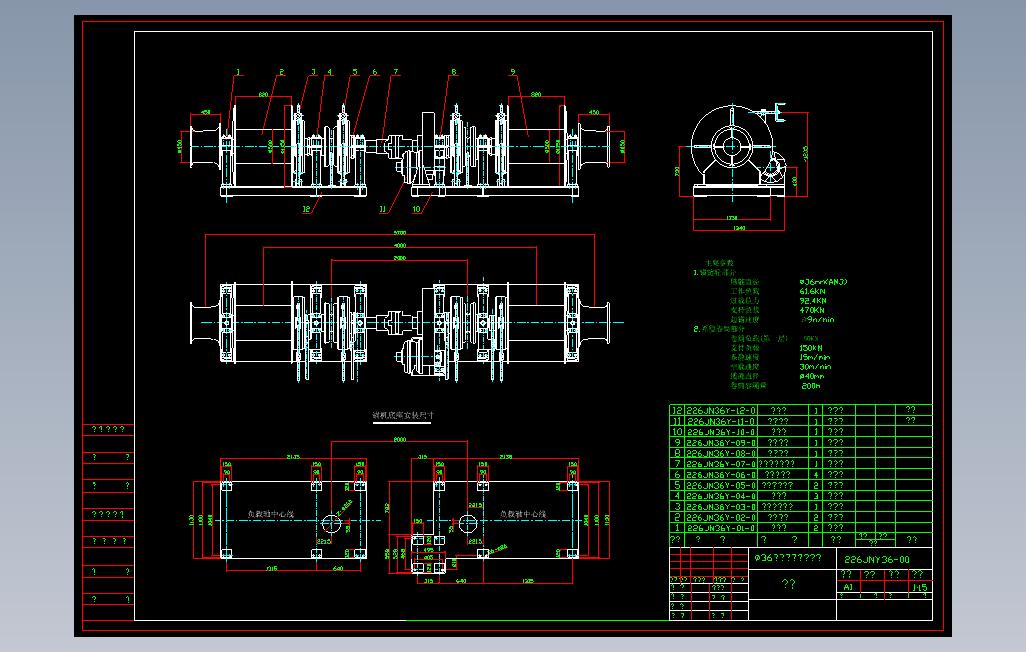Select the 4000 dimension in plan view
1026x652 pixels.
tap(400, 245)
